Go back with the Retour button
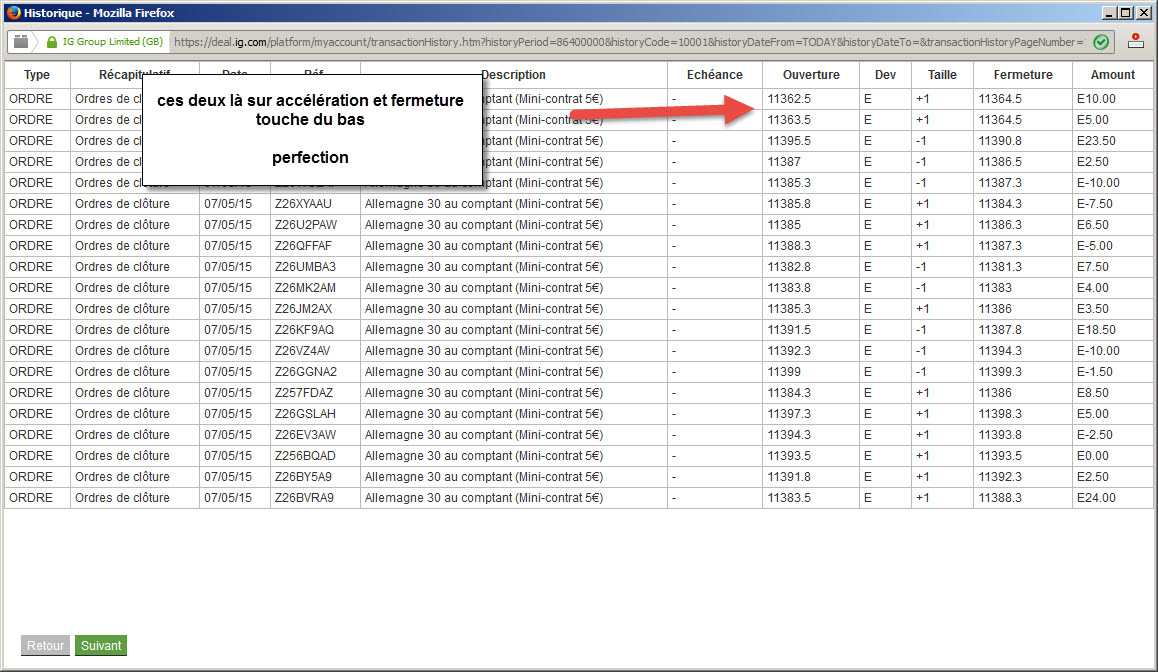 tap(45, 645)
